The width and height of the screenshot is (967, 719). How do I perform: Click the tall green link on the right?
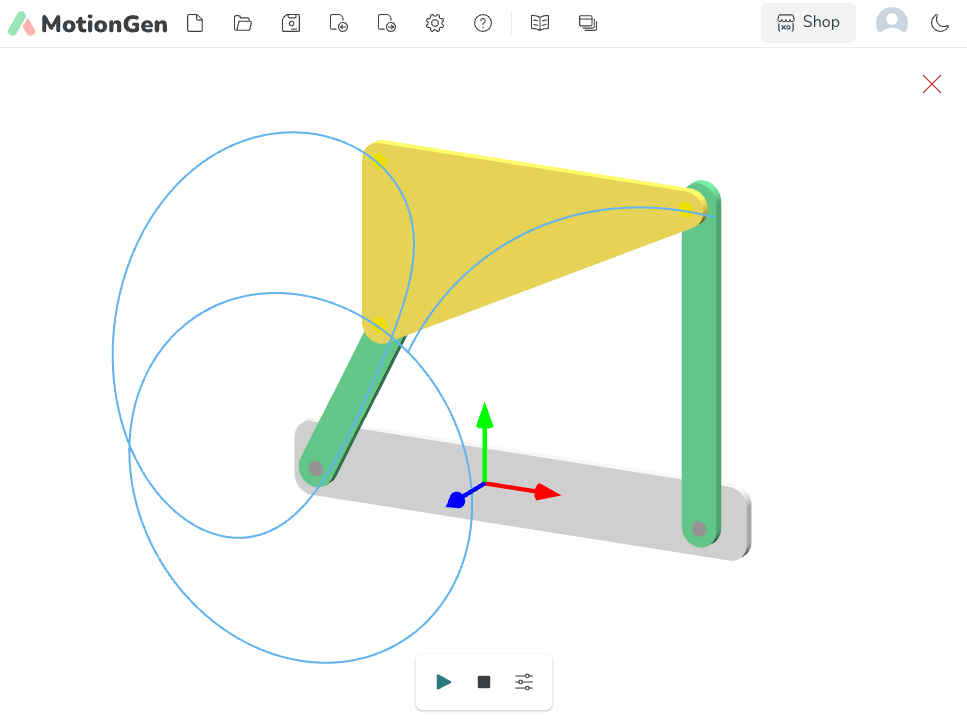pyautogui.click(x=701, y=380)
